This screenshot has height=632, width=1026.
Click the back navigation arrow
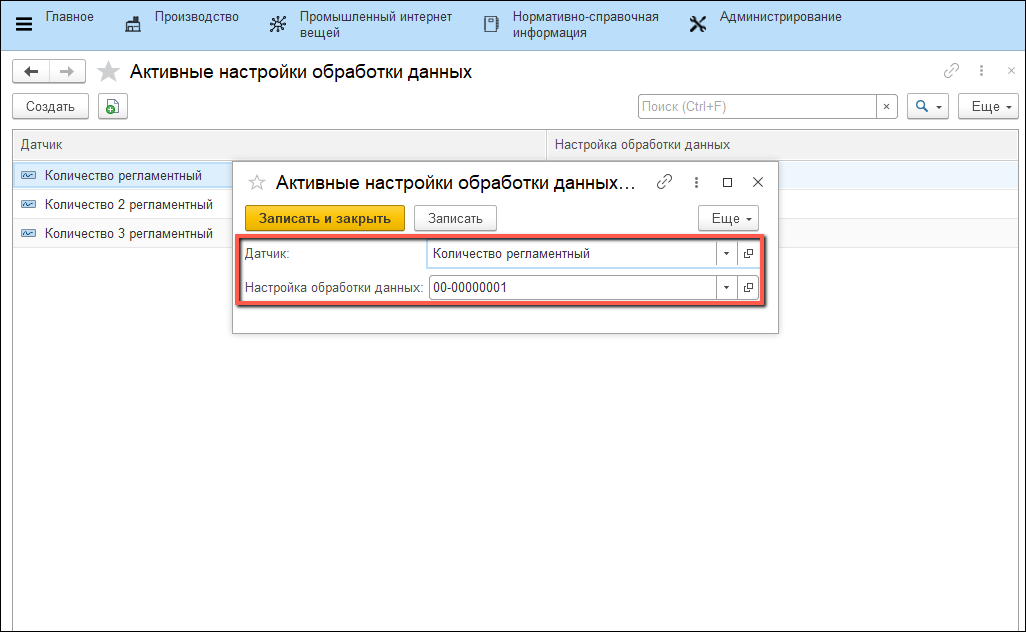pyautogui.click(x=31, y=72)
